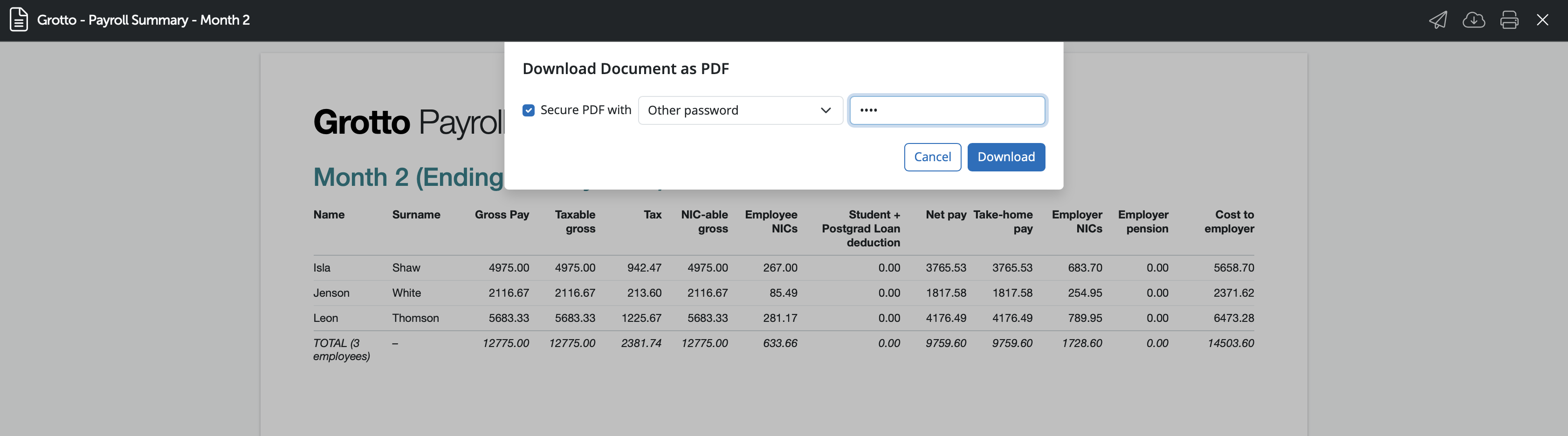This screenshot has height=436, width=1568.
Task: Click the surname Thomson
Action: tap(415, 318)
